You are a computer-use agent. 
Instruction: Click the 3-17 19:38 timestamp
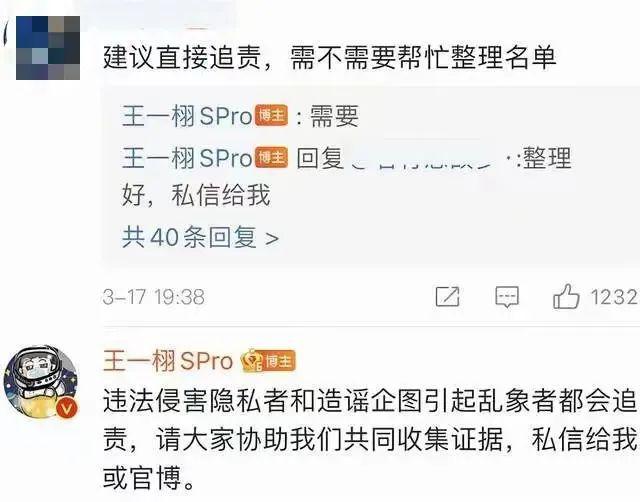[153, 297]
